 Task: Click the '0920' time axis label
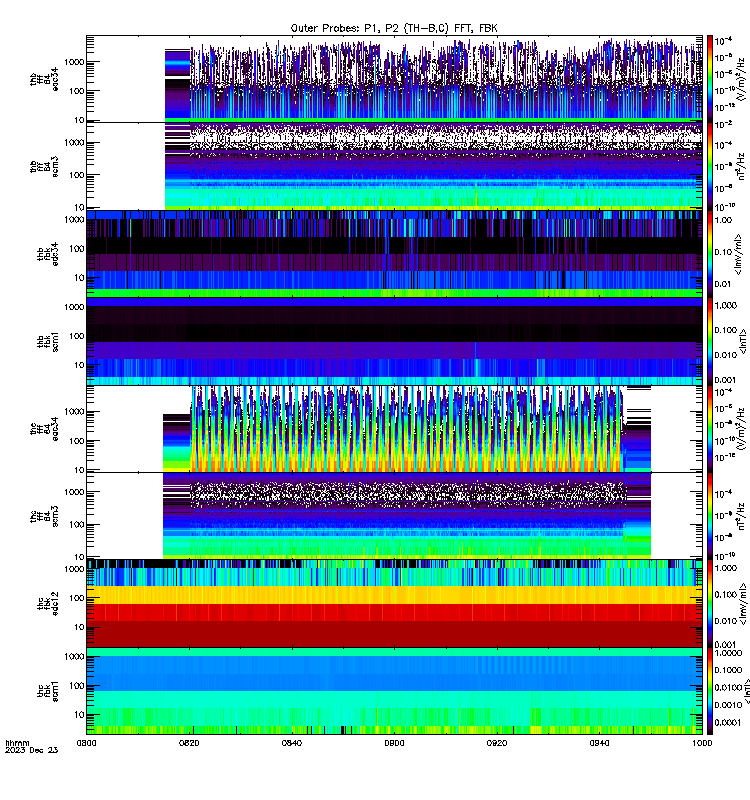coord(497,743)
